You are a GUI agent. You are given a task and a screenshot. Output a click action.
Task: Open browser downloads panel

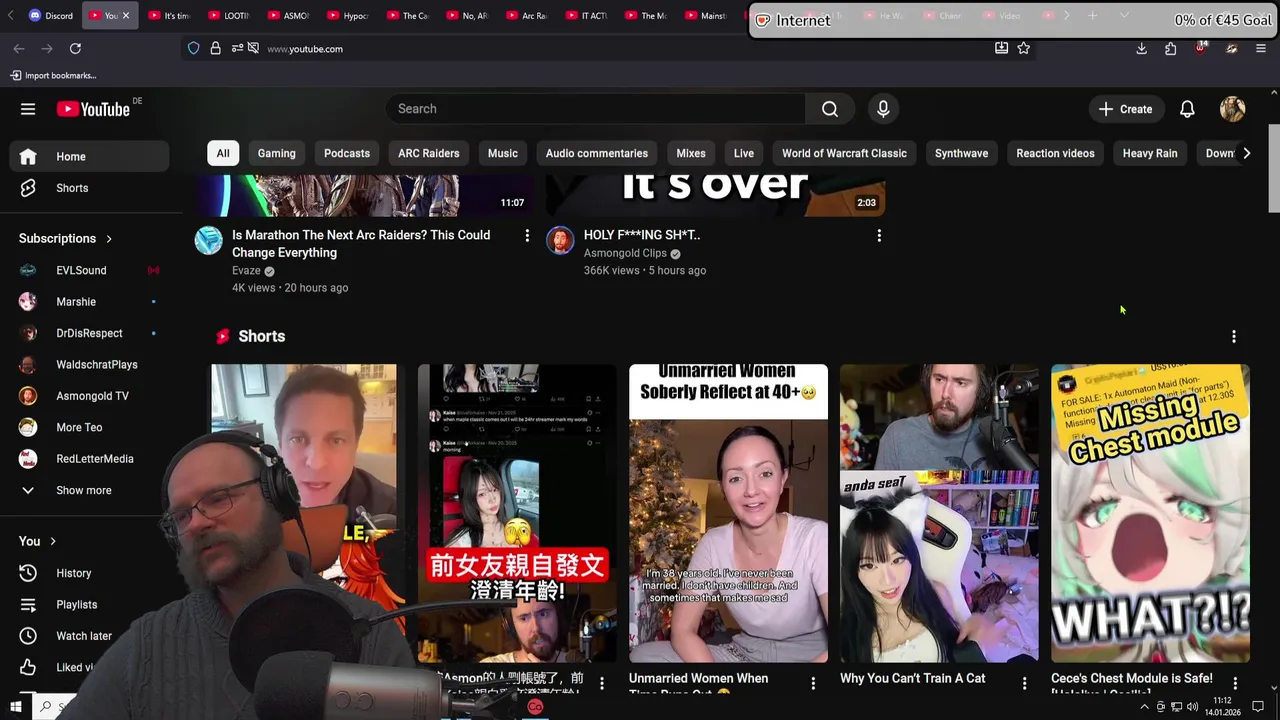point(1141,48)
